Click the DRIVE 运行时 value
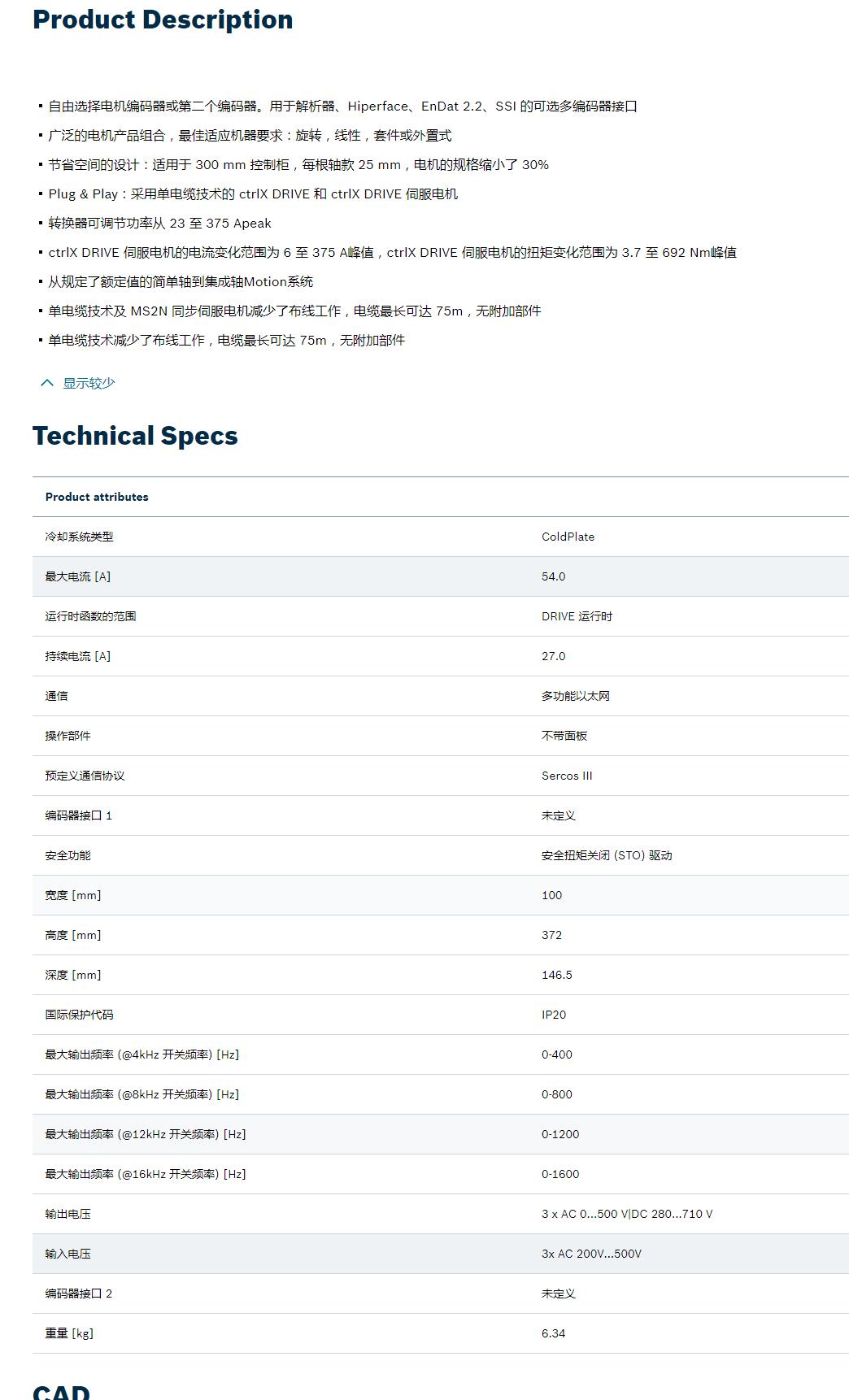849x1400 pixels. click(x=577, y=616)
